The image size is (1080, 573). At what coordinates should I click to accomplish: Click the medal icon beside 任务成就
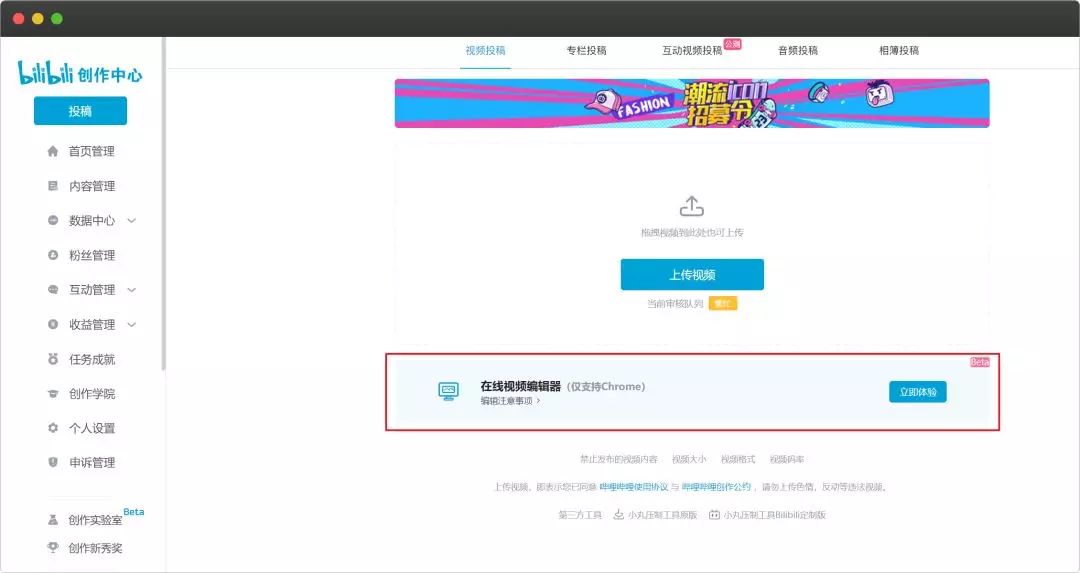coord(53,359)
